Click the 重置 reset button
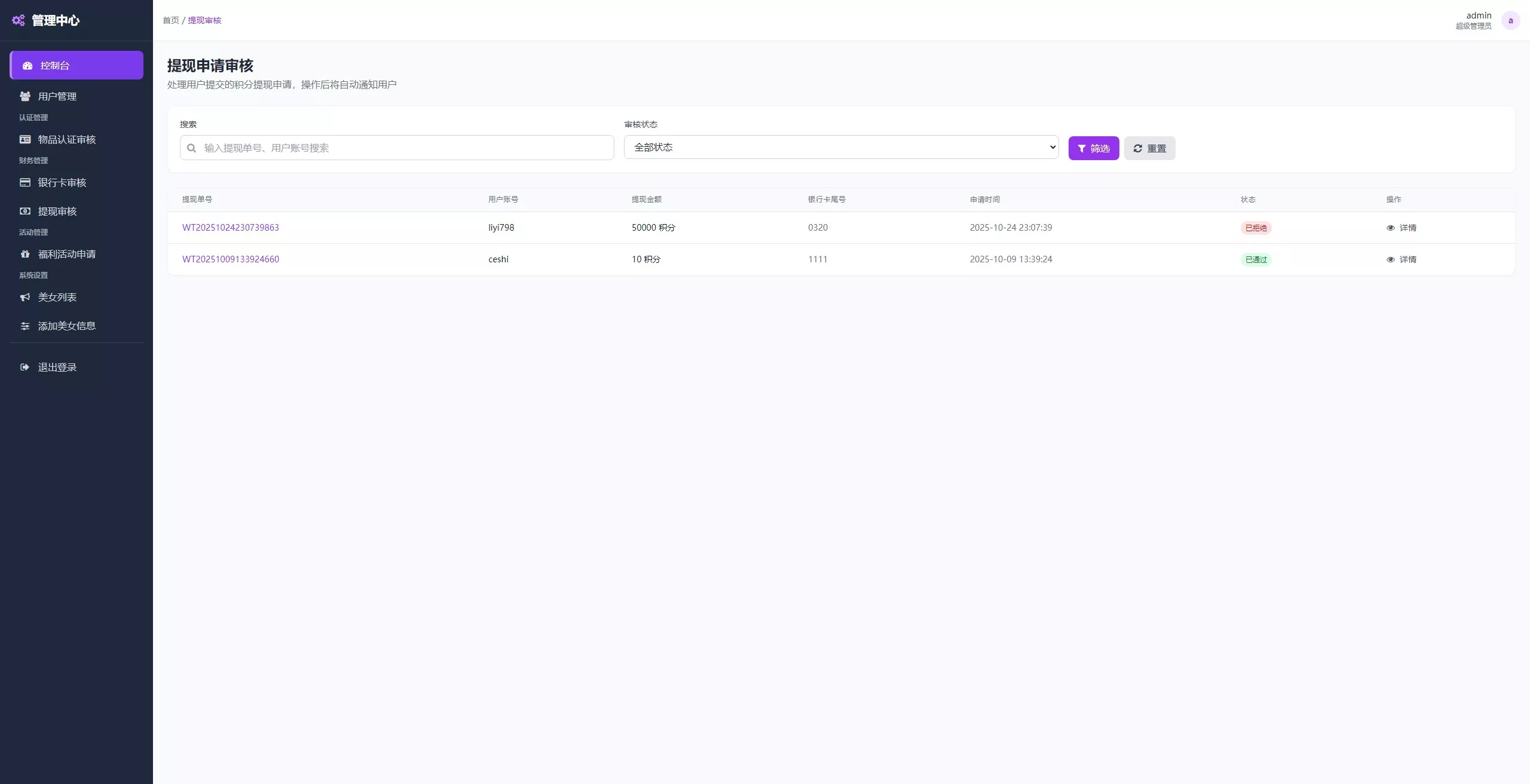The height and width of the screenshot is (784, 1530). click(x=1149, y=148)
